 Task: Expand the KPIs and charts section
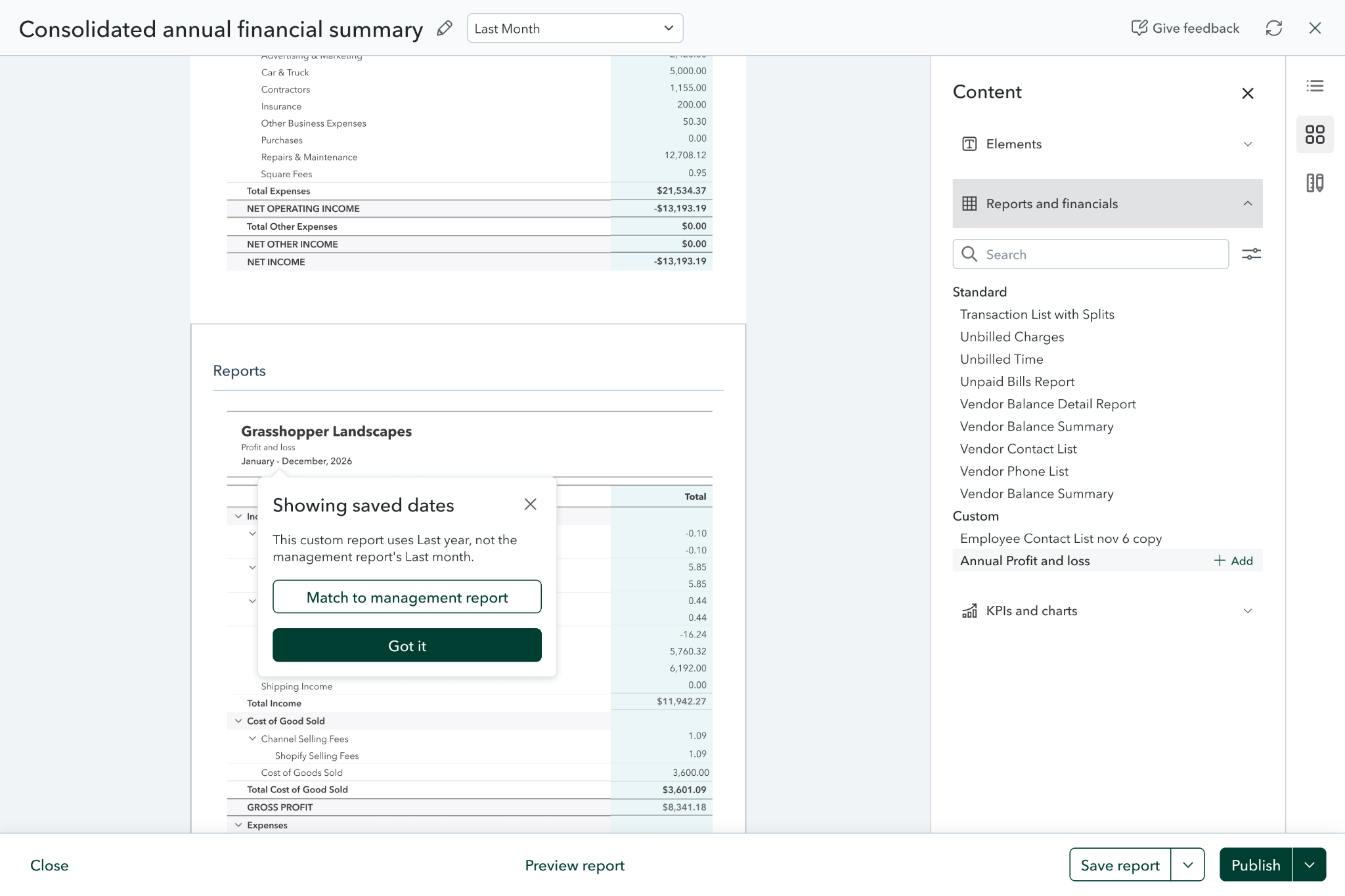[1107, 611]
